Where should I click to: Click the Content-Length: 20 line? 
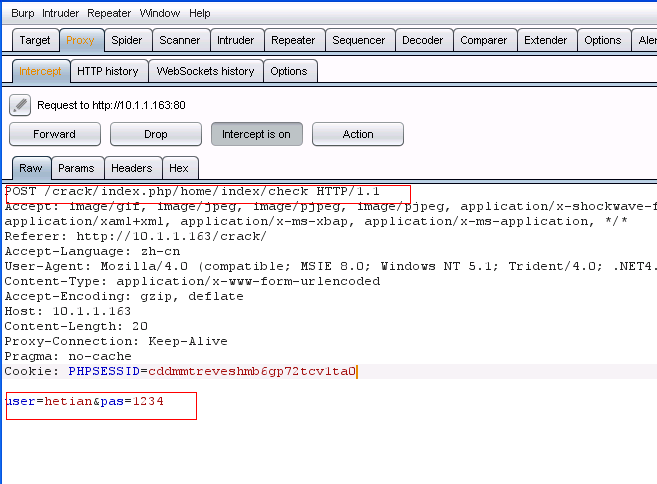point(76,326)
